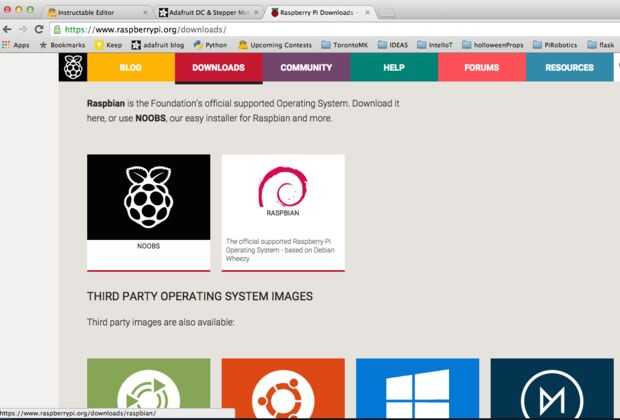The height and width of the screenshot is (420, 620).
Task: Open the Upcoming Contests bookmark
Action: coord(276,45)
